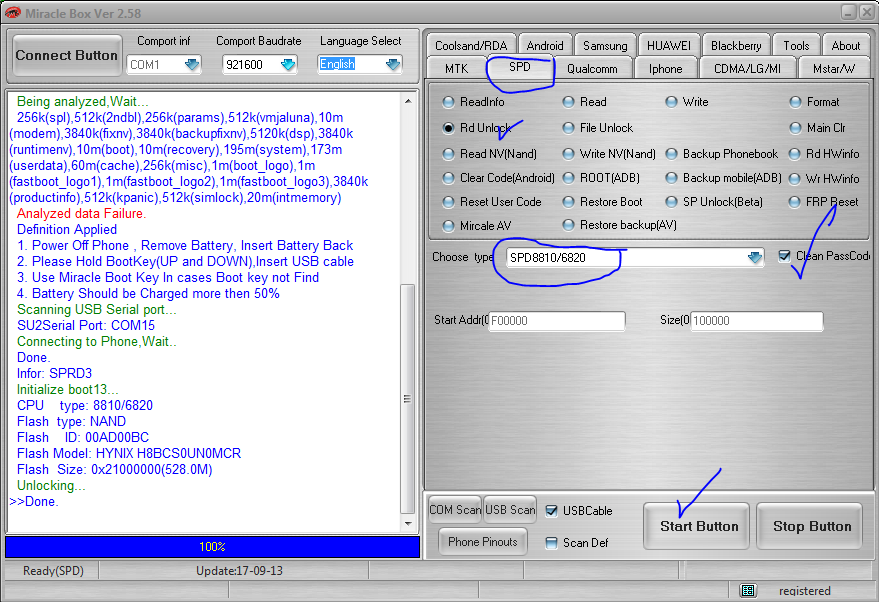Select the Restore backup(AV) radio option
Viewport: 879px width, 602px height.
coord(568,225)
